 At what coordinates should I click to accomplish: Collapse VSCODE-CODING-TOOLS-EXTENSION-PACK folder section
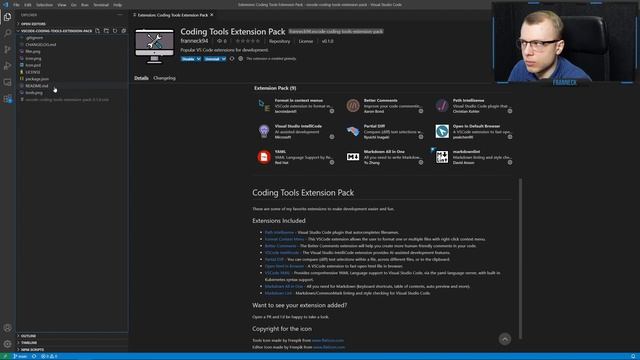(55, 31)
